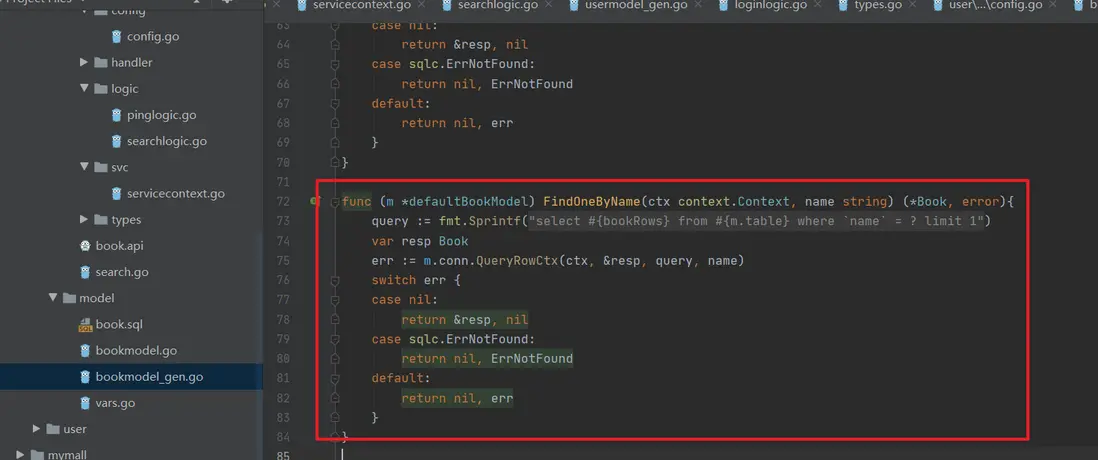Click the Go file icon beside search.go
Image resolution: width=1098 pixels, height=460 pixels.
(85, 272)
